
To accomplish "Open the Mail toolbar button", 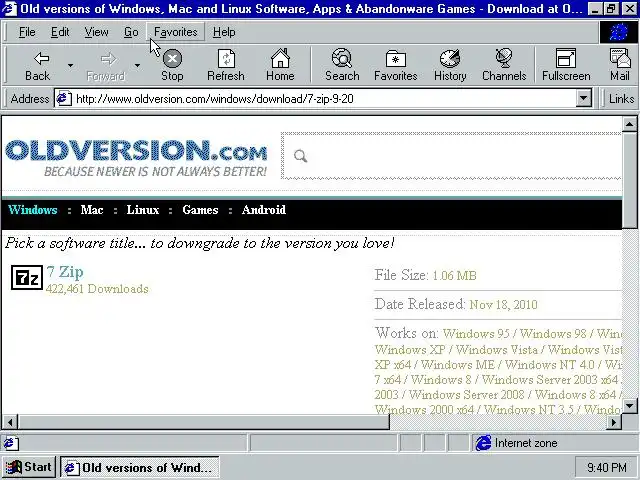I will click(620, 65).
